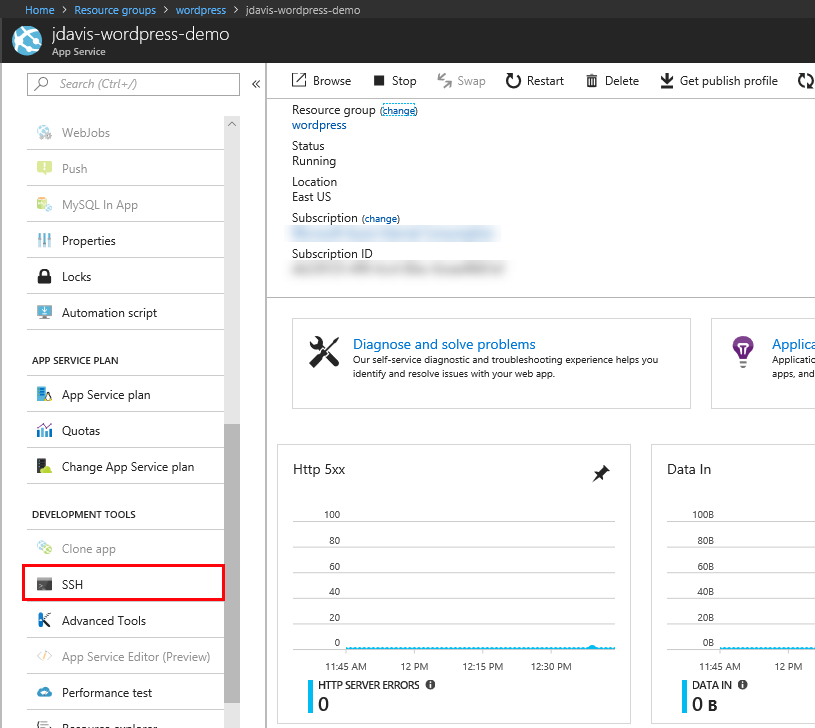Screen dimensions: 815x728
Task: Click the DEVELOPMENT TOOLS section header
Action: click(x=84, y=514)
